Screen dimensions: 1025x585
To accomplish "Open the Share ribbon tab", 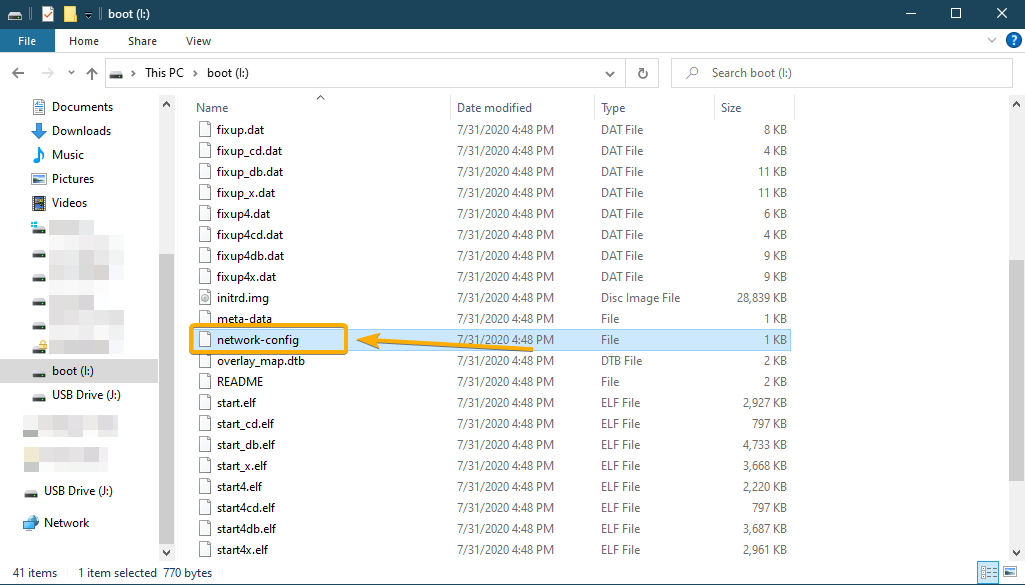I will coord(142,41).
